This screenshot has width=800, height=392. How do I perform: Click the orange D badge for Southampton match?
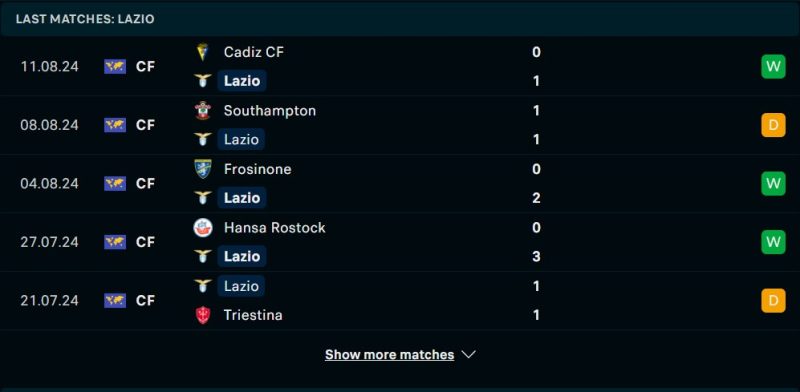tap(773, 125)
